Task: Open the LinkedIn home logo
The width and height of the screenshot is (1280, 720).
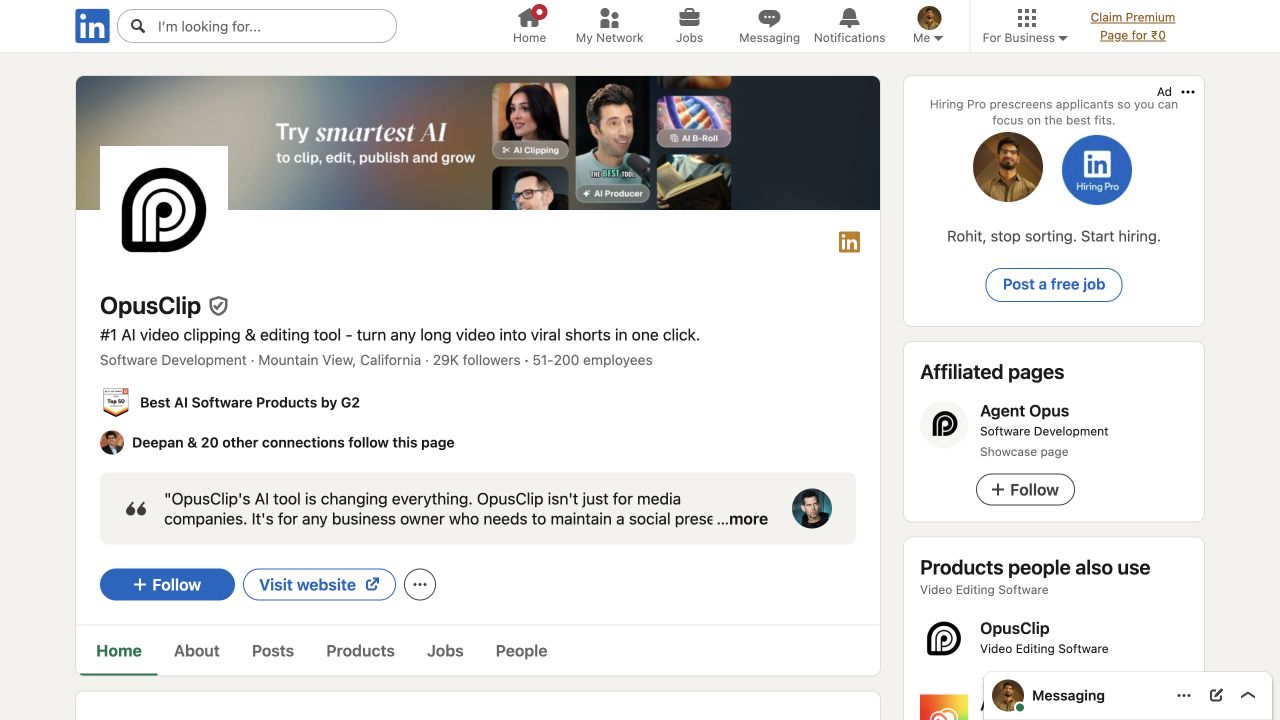Action: 92,26
